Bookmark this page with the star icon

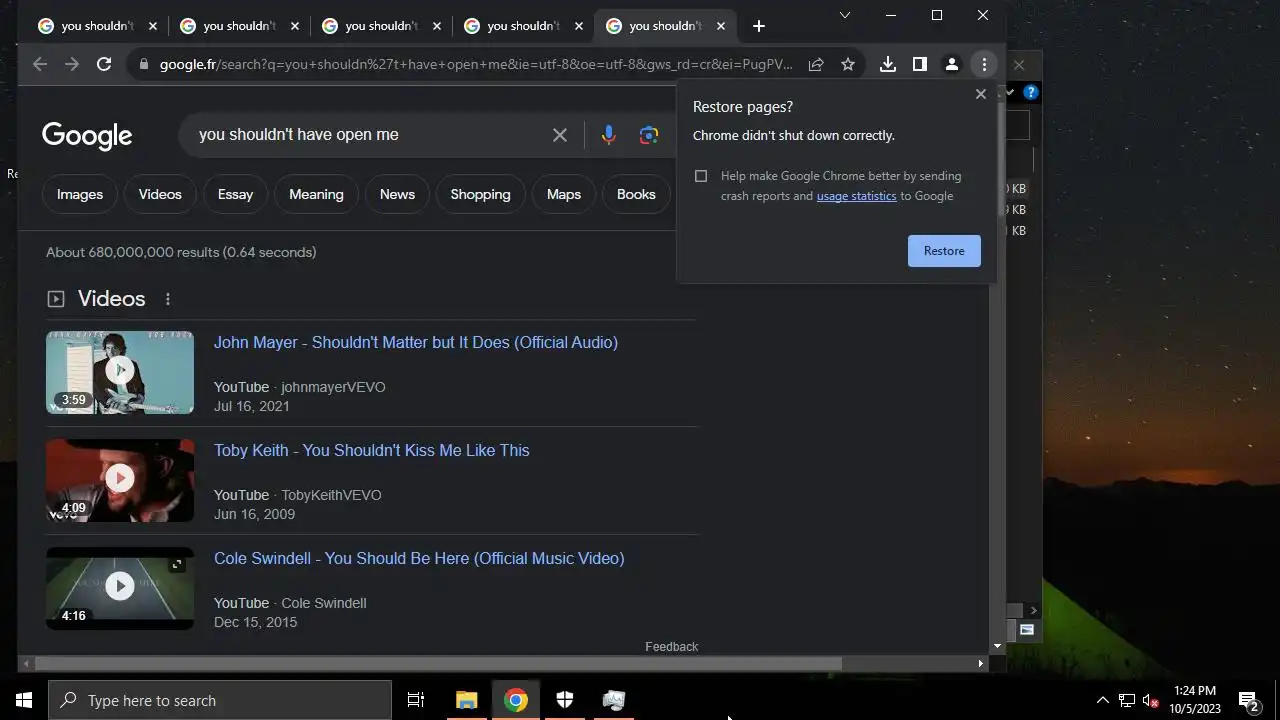[848, 64]
